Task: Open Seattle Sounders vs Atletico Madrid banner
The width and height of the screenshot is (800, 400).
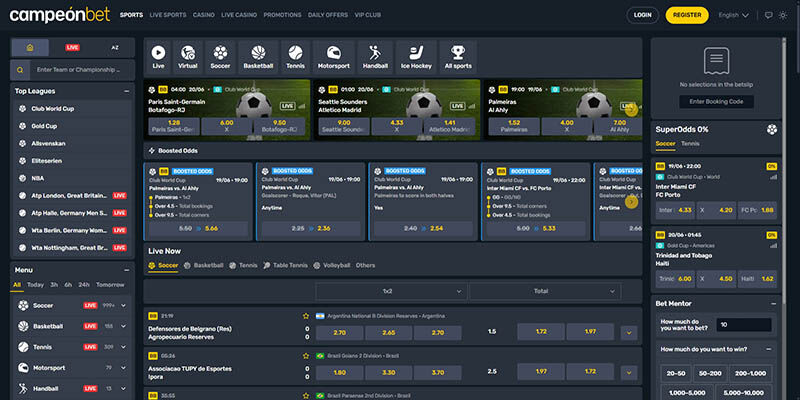Action: [396, 110]
